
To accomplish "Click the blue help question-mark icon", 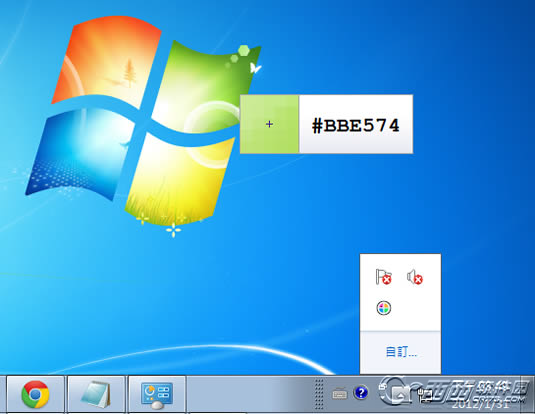I will coord(361,393).
